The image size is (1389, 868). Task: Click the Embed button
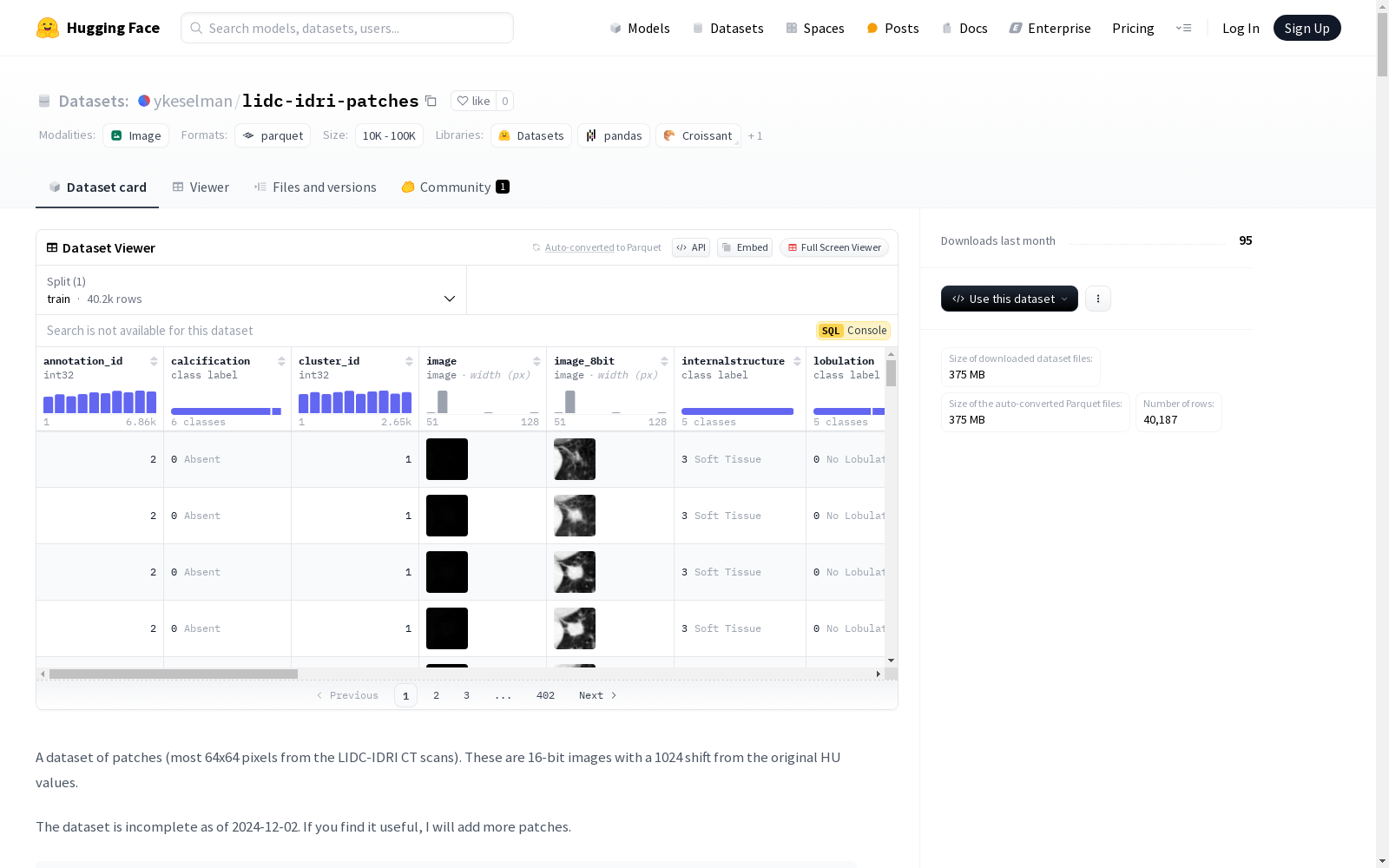[x=745, y=247]
